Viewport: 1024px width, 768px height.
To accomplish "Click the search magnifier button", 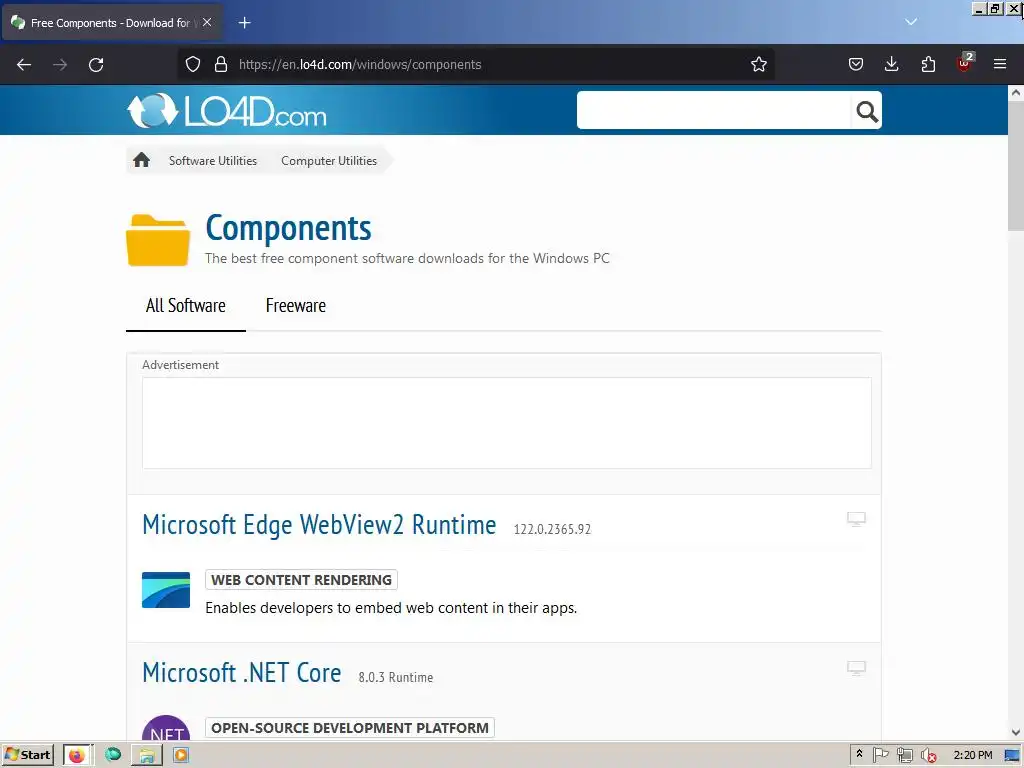I will tap(867, 111).
